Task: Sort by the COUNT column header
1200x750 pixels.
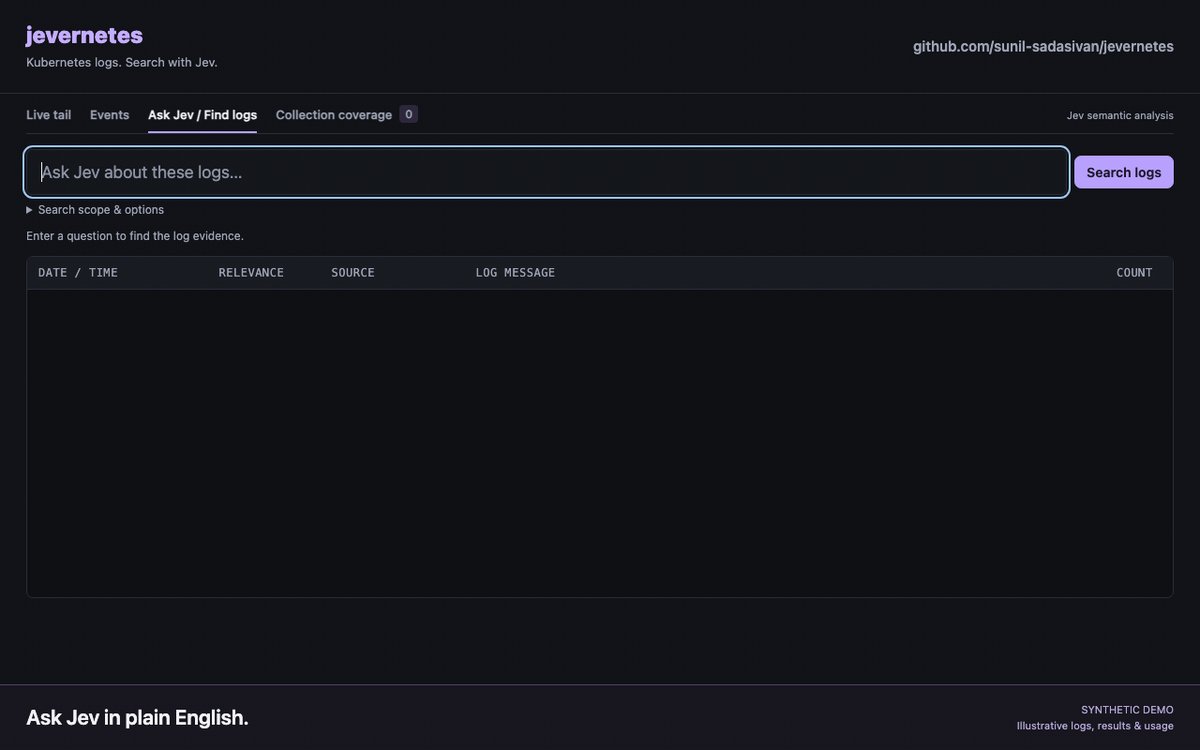Action: 1134,273
